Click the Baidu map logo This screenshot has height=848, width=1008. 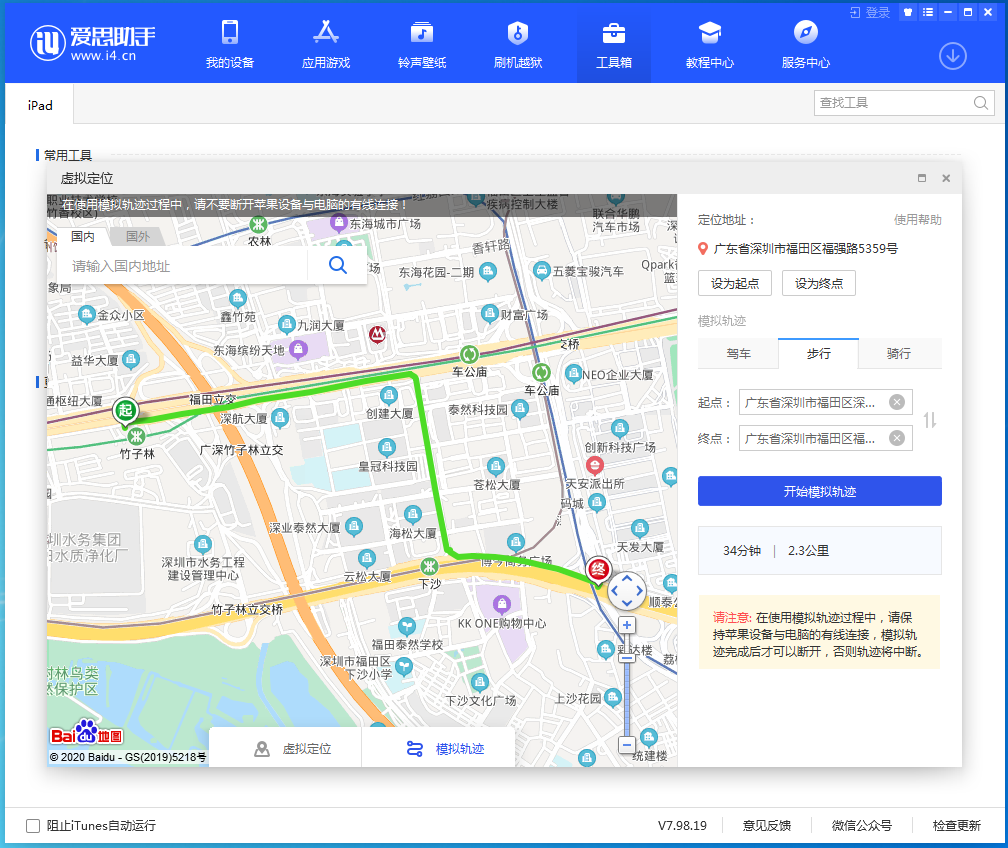coord(86,733)
